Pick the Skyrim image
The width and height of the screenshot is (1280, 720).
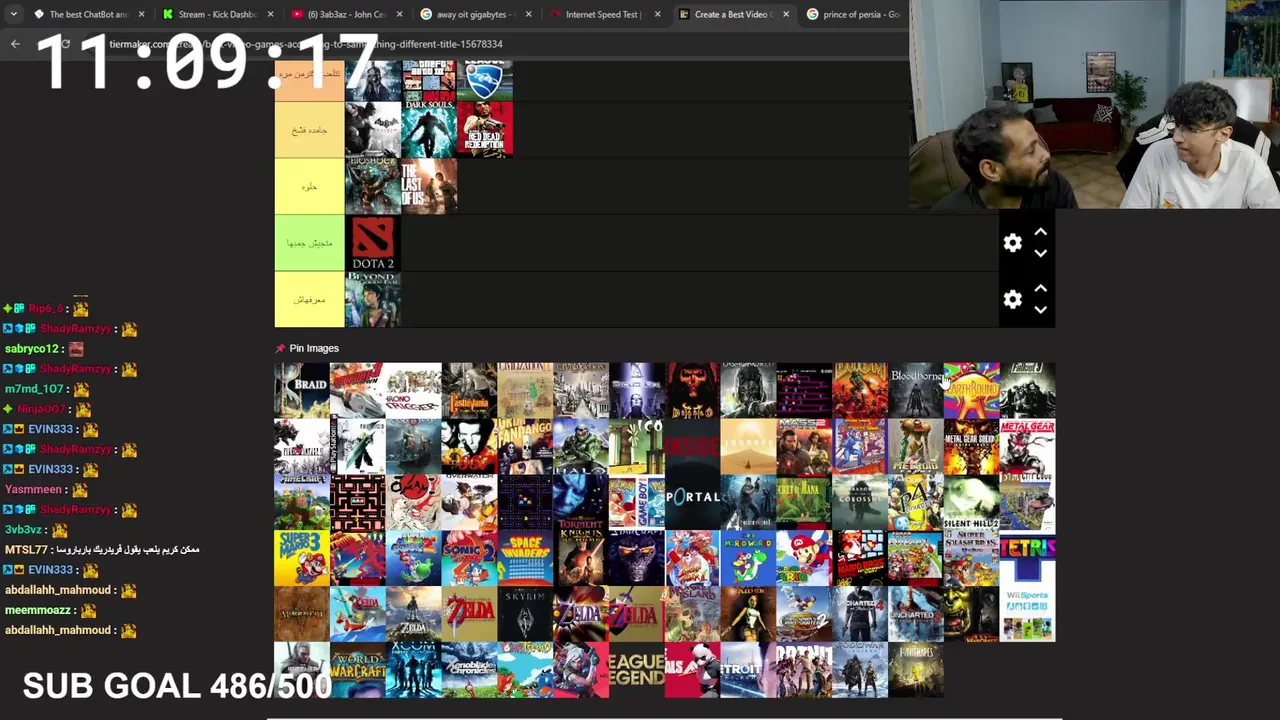click(x=525, y=614)
